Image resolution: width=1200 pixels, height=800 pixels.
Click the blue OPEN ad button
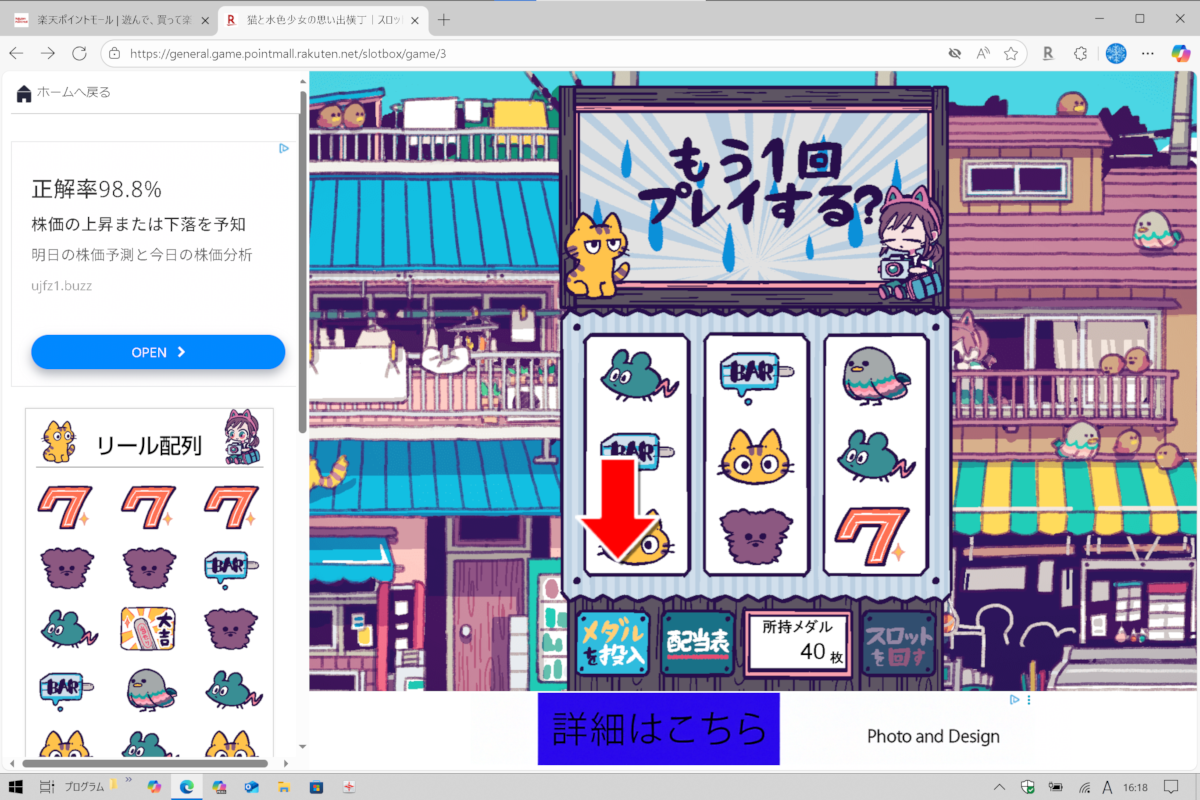tap(158, 352)
